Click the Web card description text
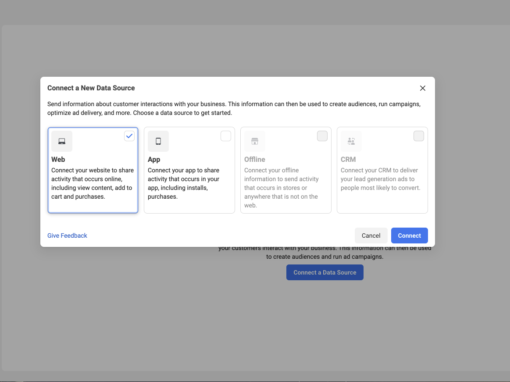The height and width of the screenshot is (382, 510). (92, 183)
